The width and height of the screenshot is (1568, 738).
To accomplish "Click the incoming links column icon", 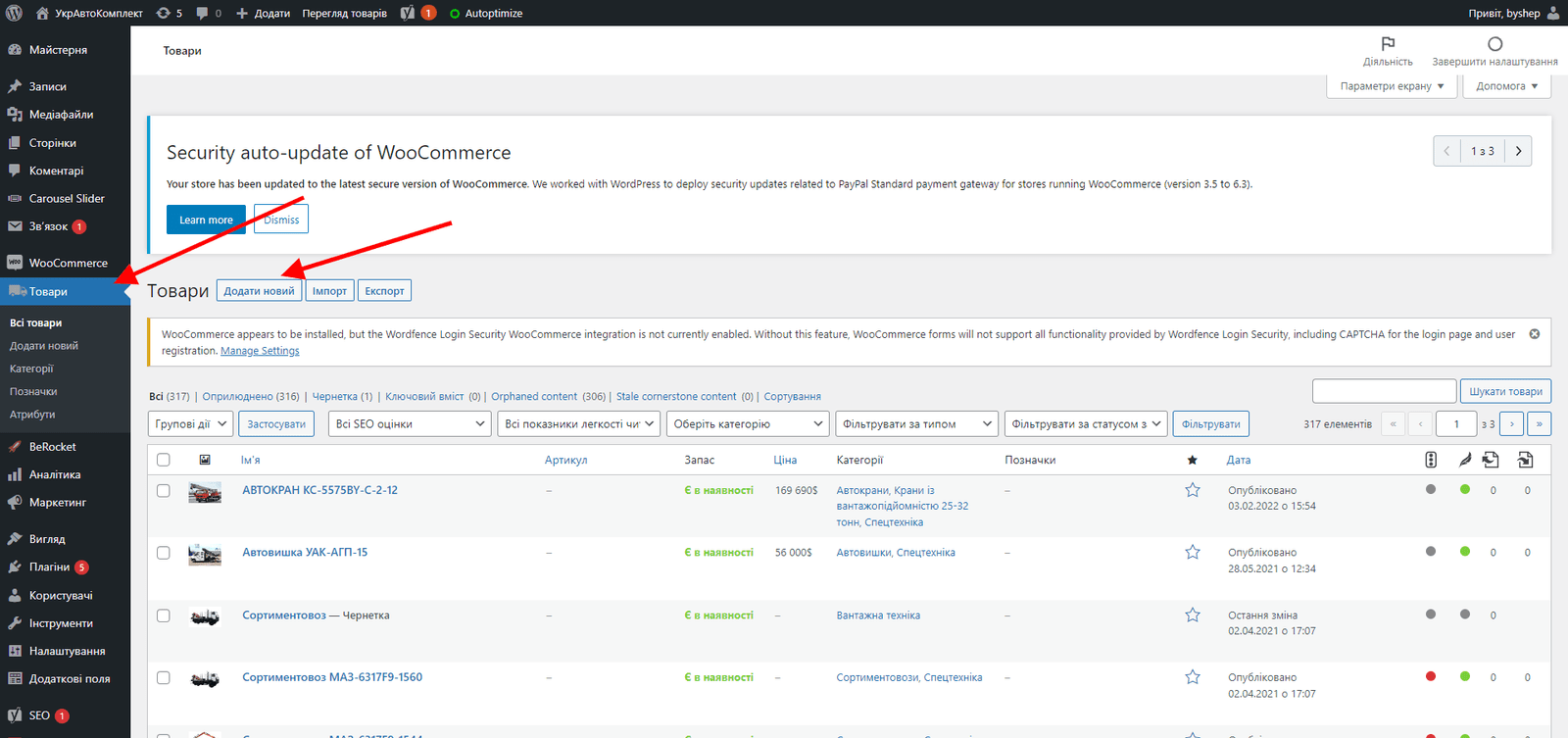I will 1525,460.
